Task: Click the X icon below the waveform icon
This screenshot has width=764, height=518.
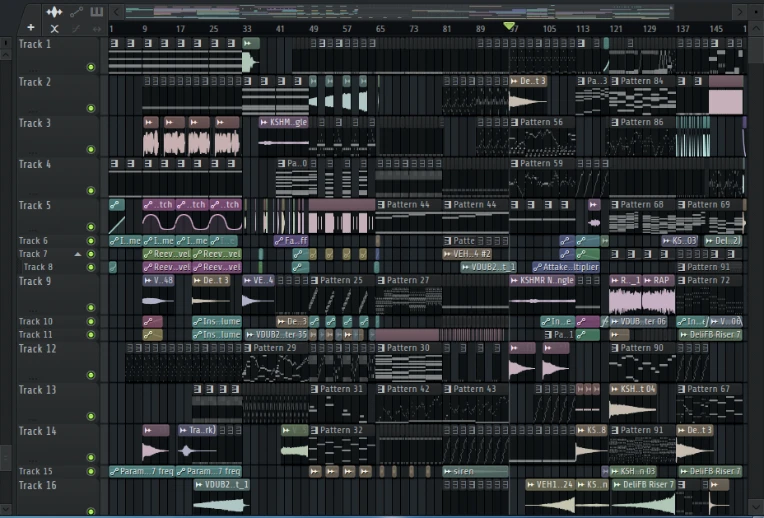Action: pos(54,28)
